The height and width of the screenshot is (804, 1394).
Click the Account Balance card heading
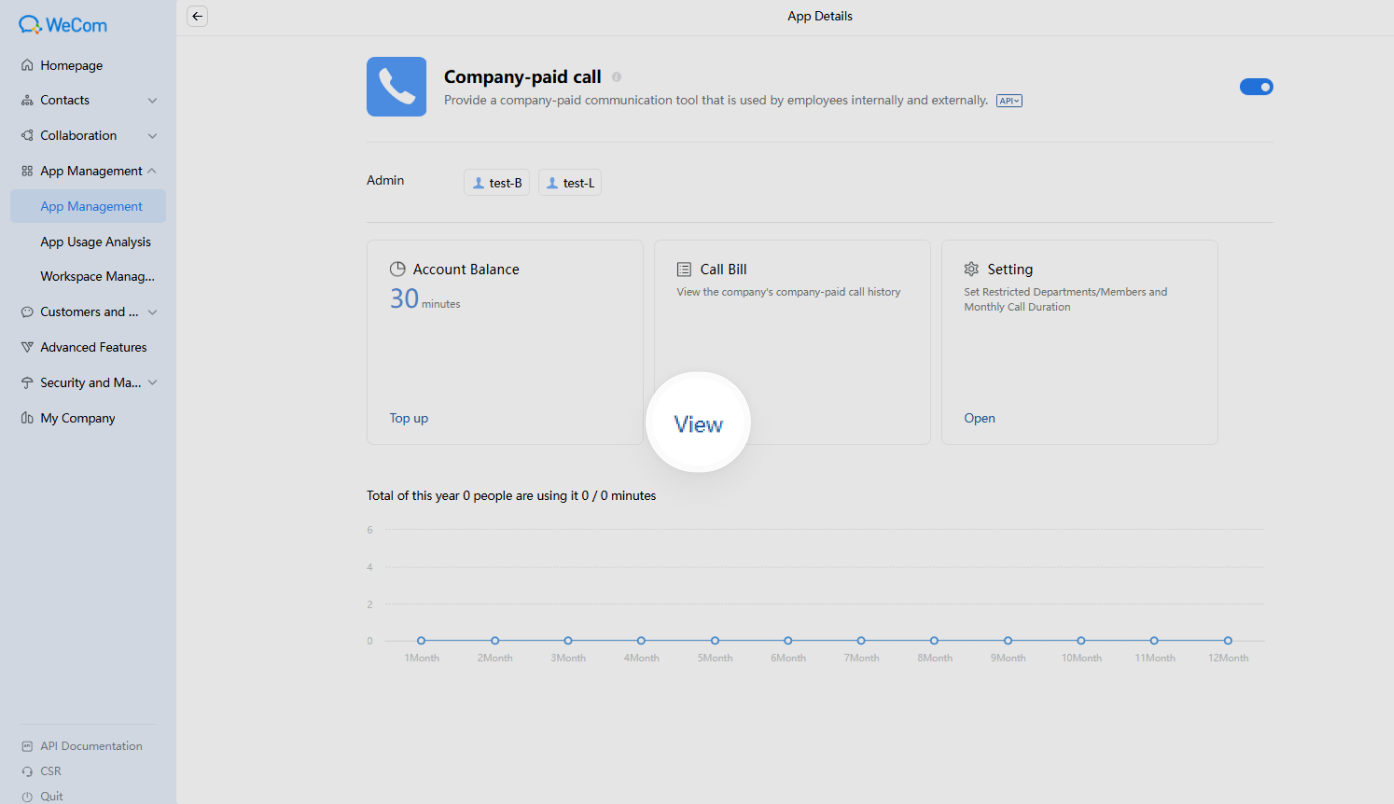[466, 269]
